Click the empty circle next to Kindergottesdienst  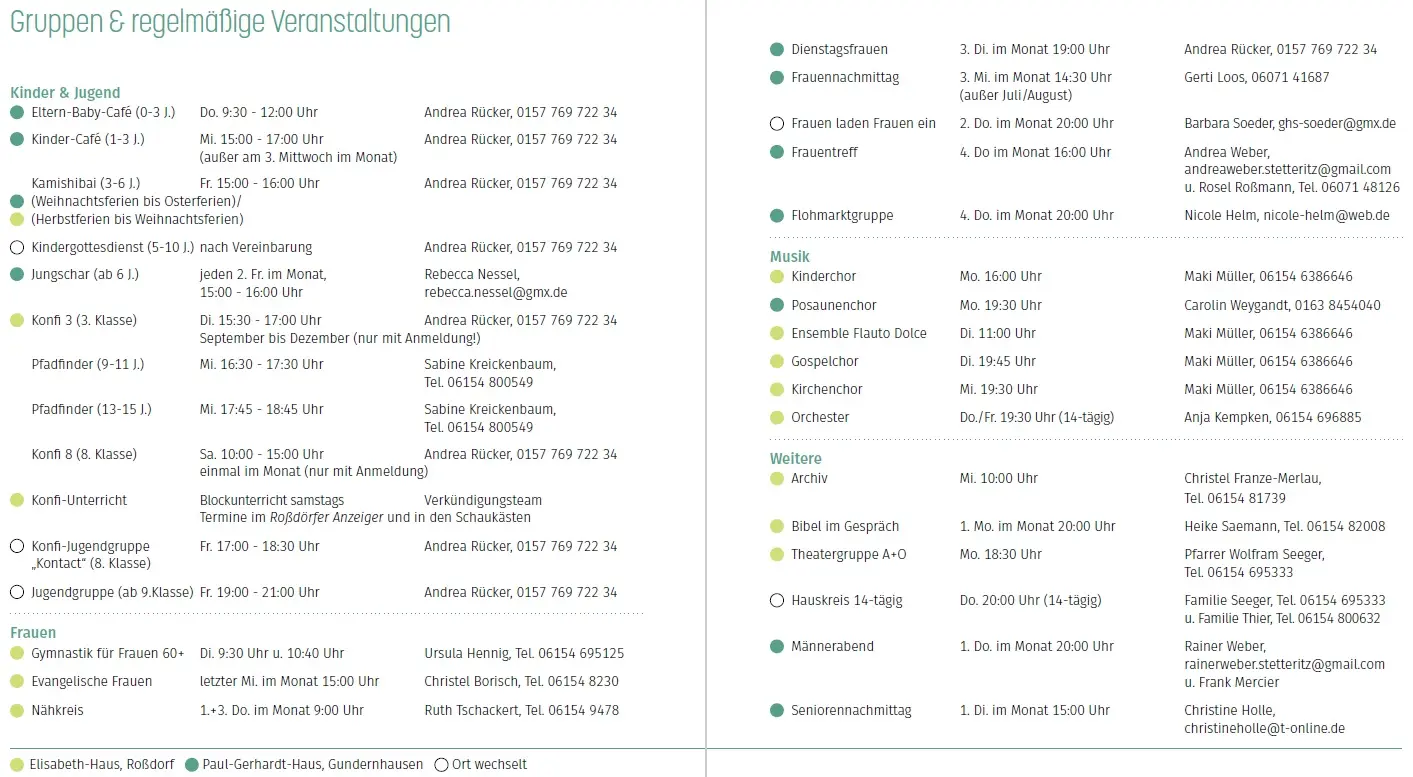click(17, 247)
